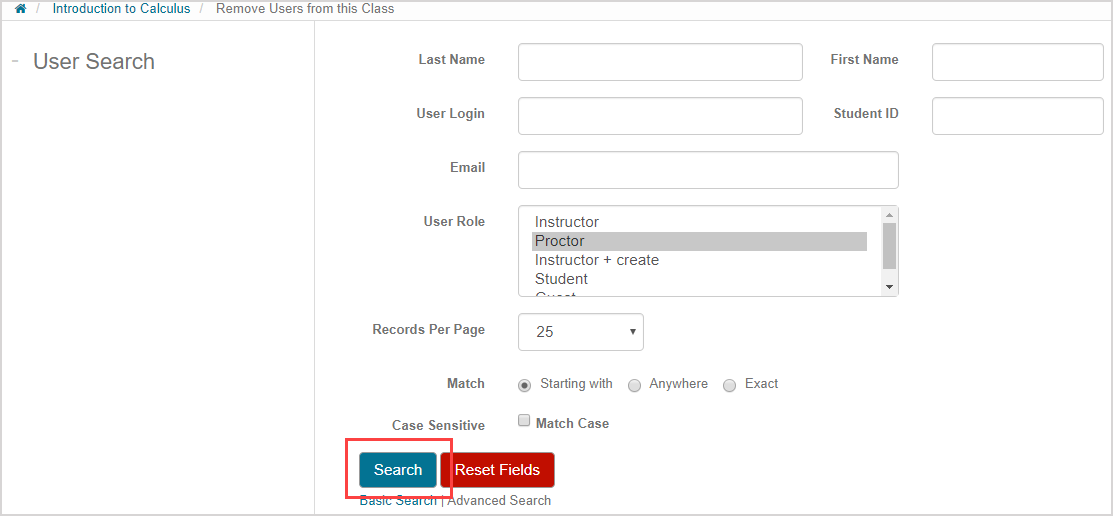Screen dimensions: 1113x516
Task: Click the Last Name text field
Action: pos(660,62)
